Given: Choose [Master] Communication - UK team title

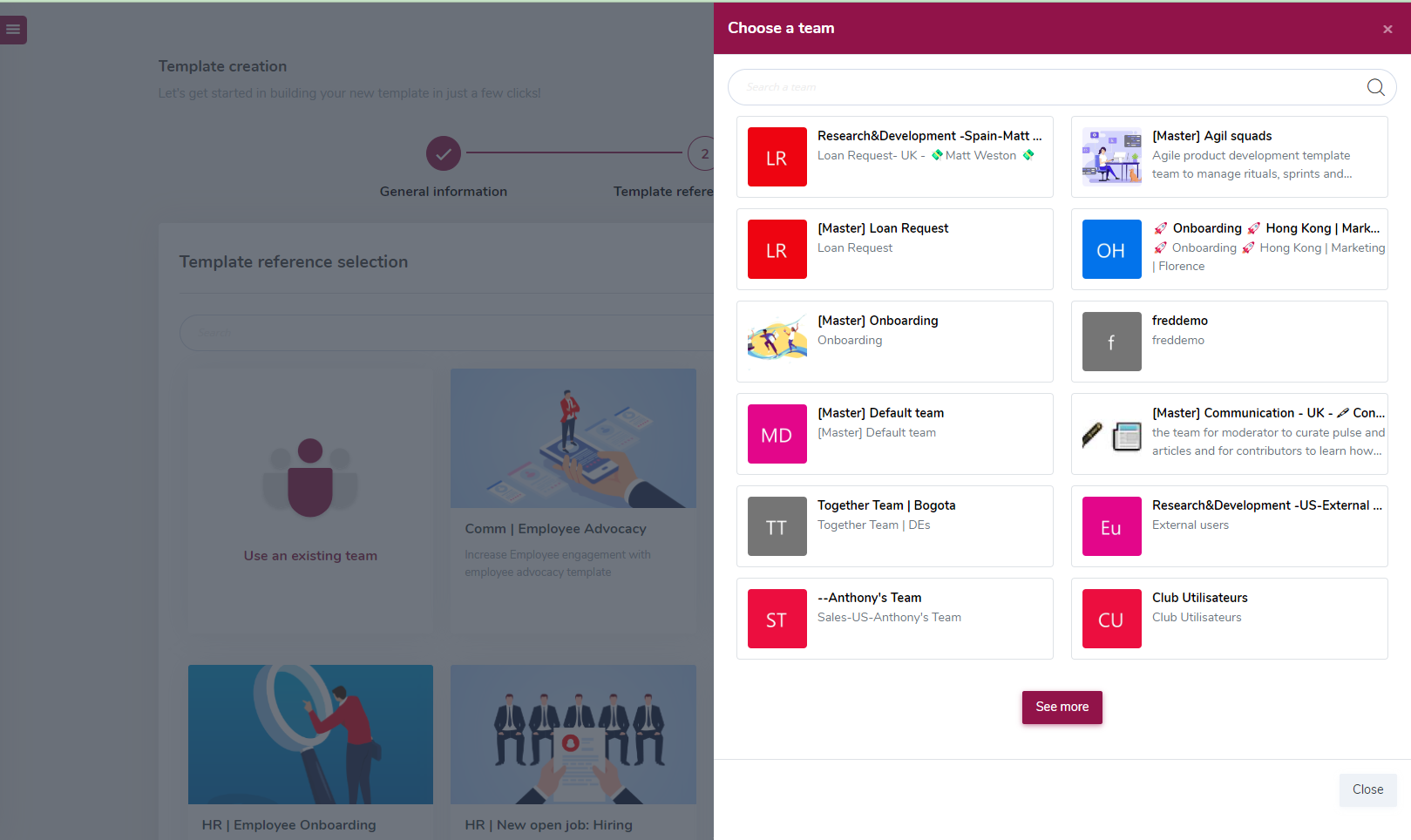Looking at the screenshot, I should coord(1268,413).
